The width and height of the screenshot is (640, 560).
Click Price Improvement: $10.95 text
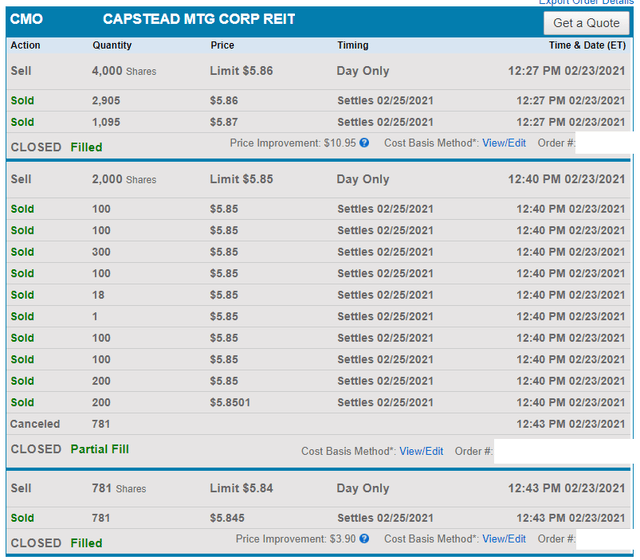point(293,143)
